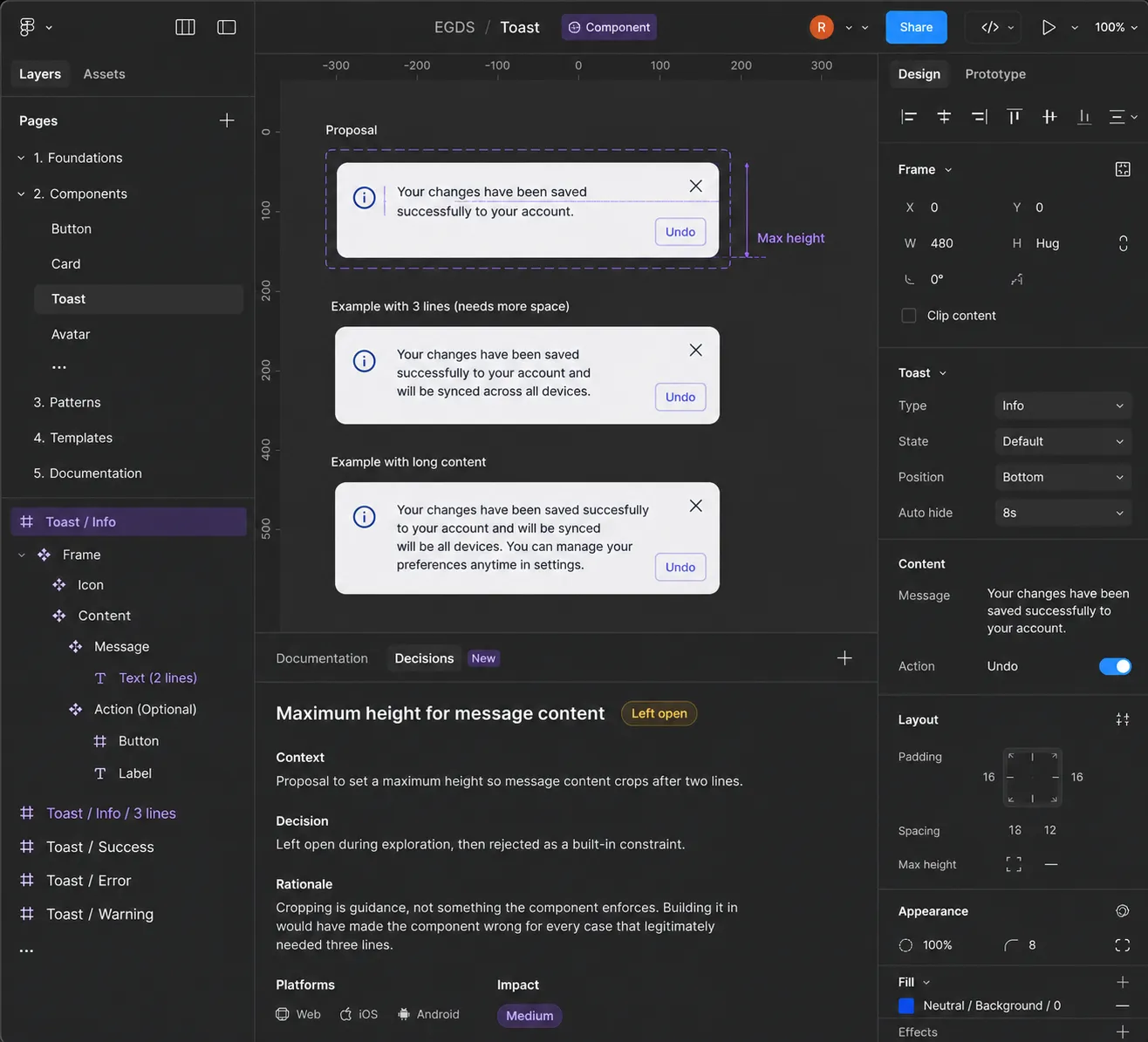1148x1042 pixels.
Task: Open the Auto hide dropdown set to 8s
Action: pyautogui.click(x=1063, y=513)
